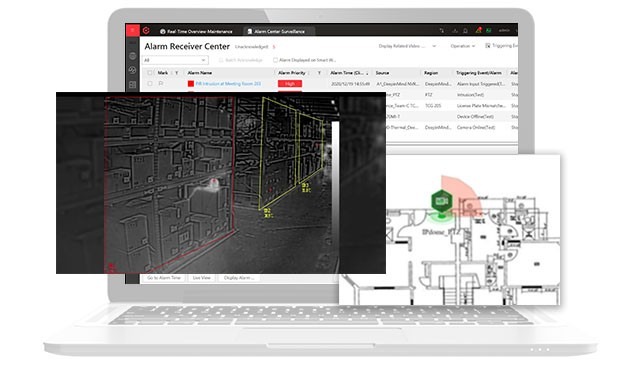
Task: Click the alarm warning icon with red badge
Action: (478, 31)
